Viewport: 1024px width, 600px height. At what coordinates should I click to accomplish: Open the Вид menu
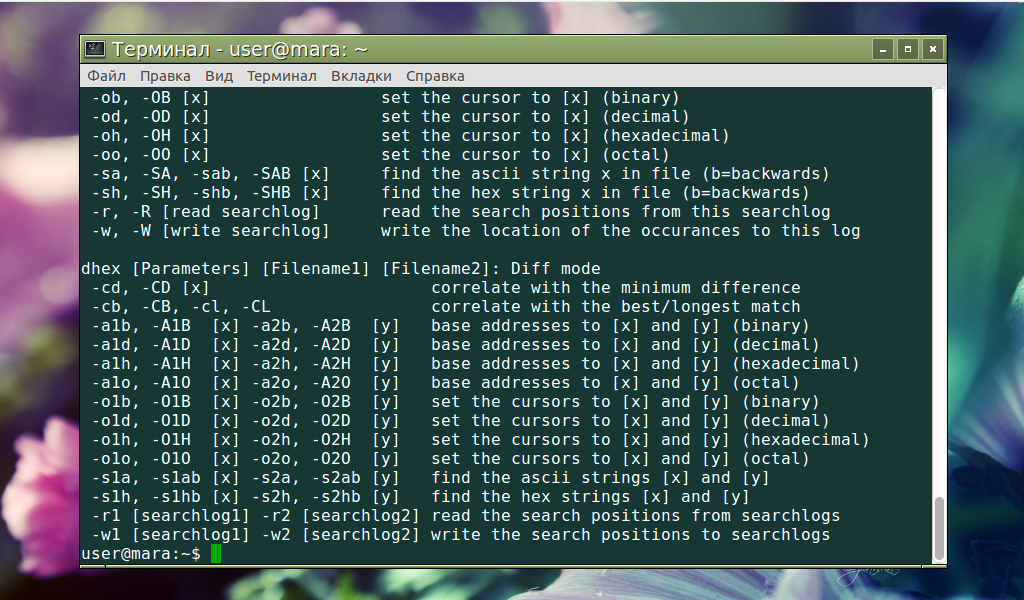tap(219, 76)
